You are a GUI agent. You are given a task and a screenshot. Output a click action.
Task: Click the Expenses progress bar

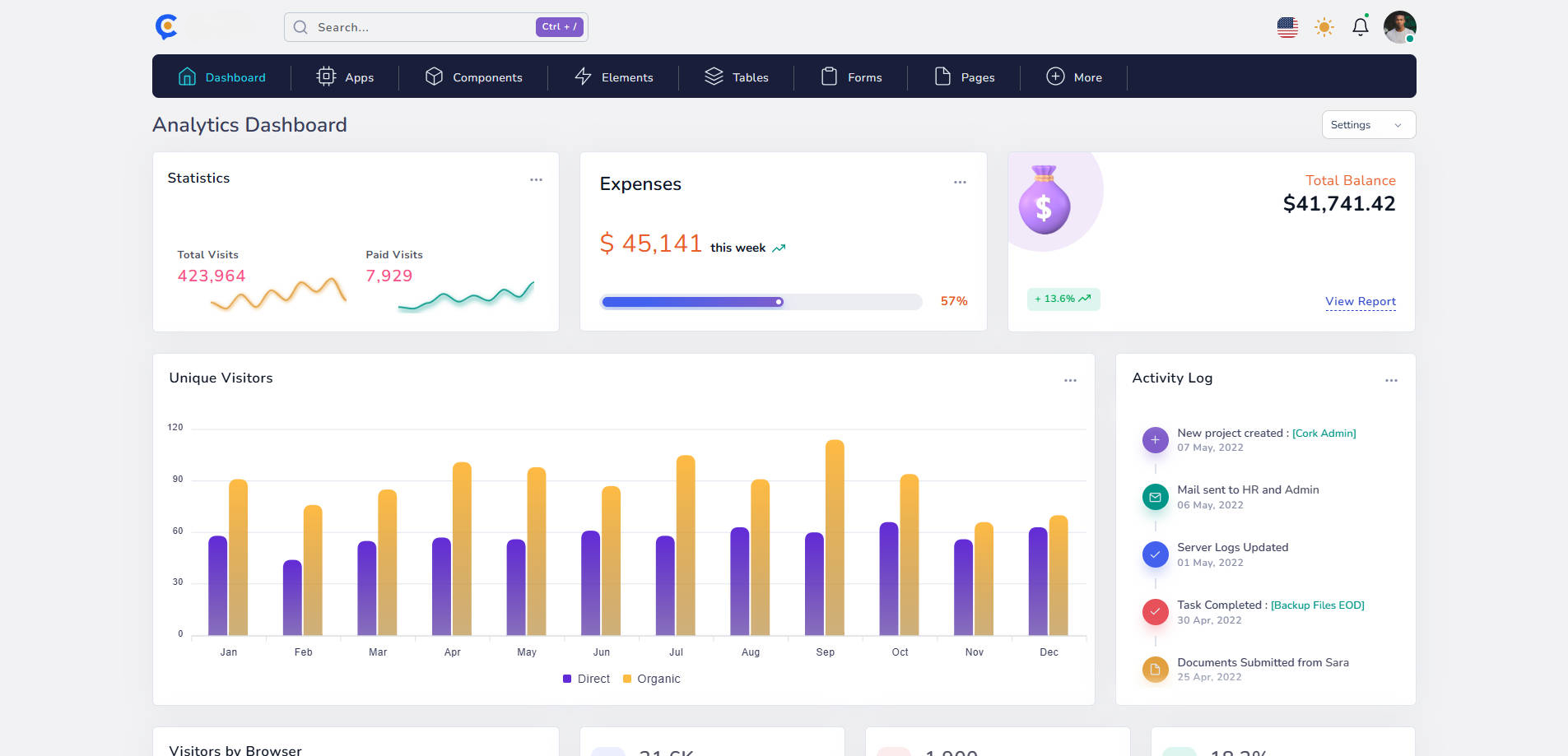(x=761, y=301)
